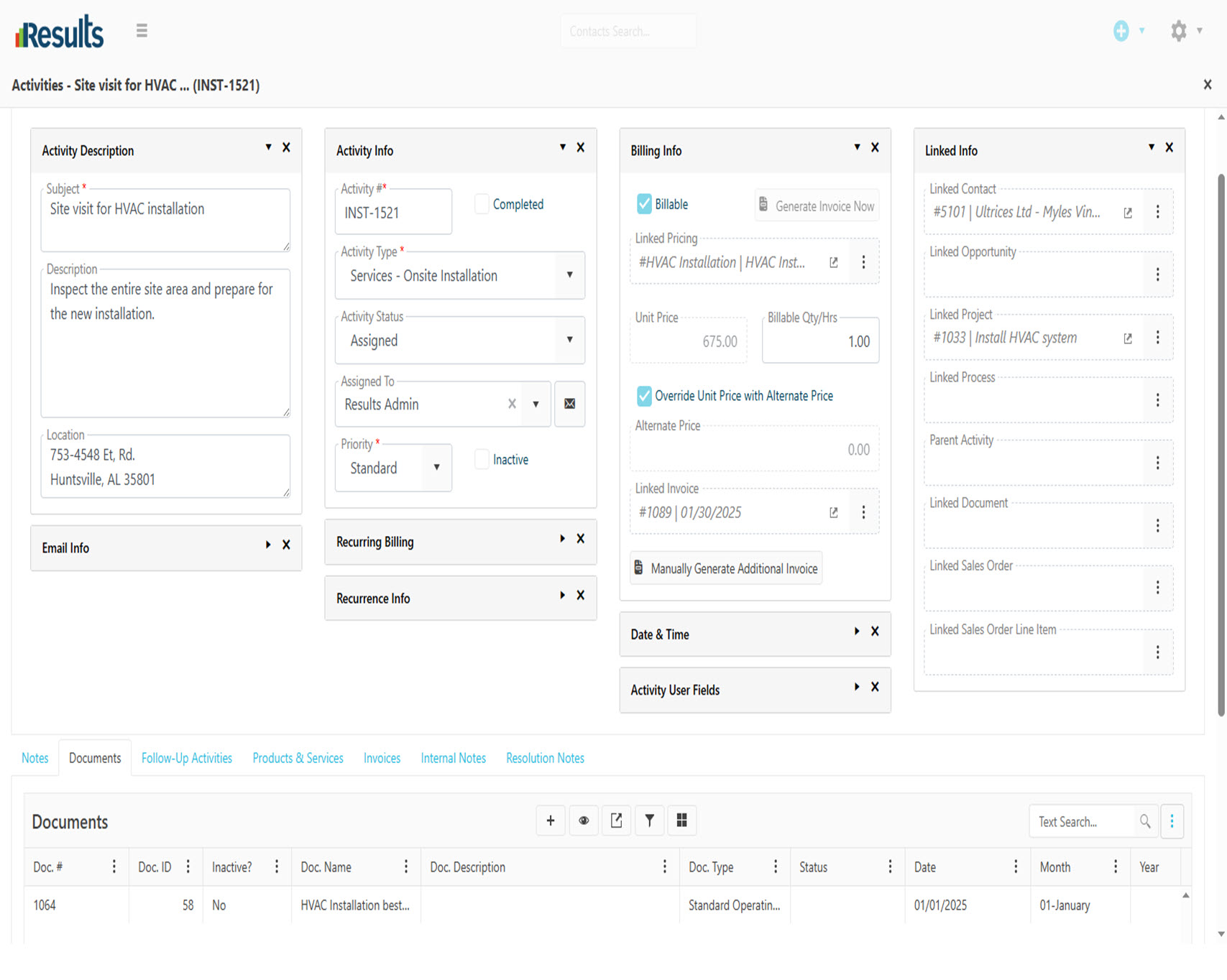Expand the Date & Time panel

coord(856,632)
